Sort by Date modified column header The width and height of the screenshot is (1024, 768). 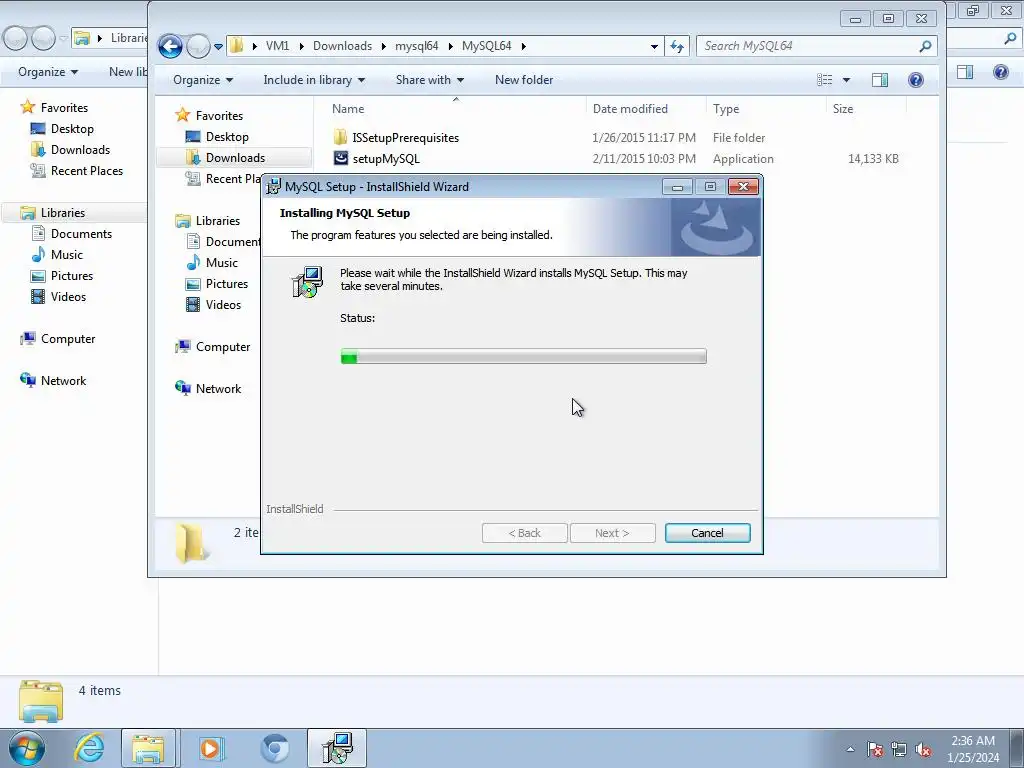tap(630, 109)
